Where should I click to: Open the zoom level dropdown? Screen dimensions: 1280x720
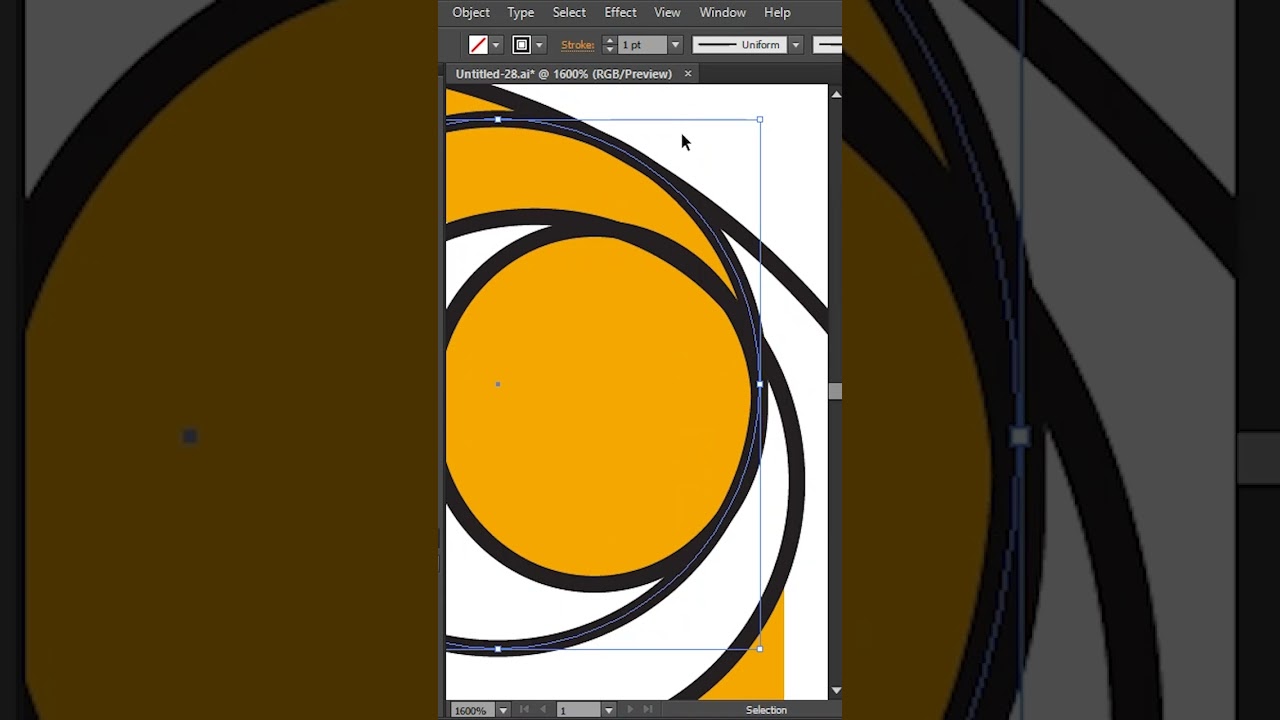(502, 710)
